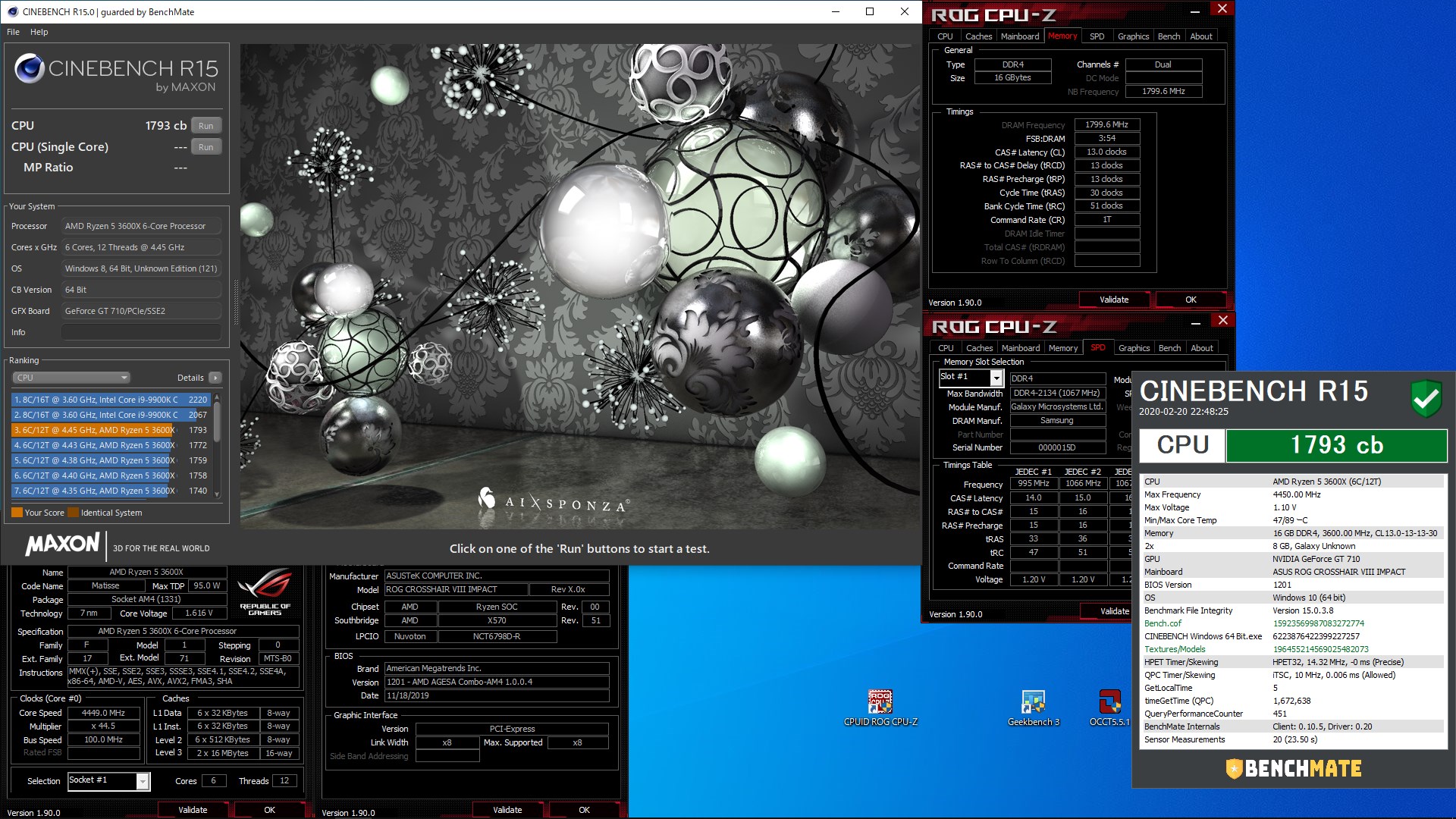This screenshot has width=1456, height=819.
Task: Click the empty Info field in Your System
Action: [141, 332]
